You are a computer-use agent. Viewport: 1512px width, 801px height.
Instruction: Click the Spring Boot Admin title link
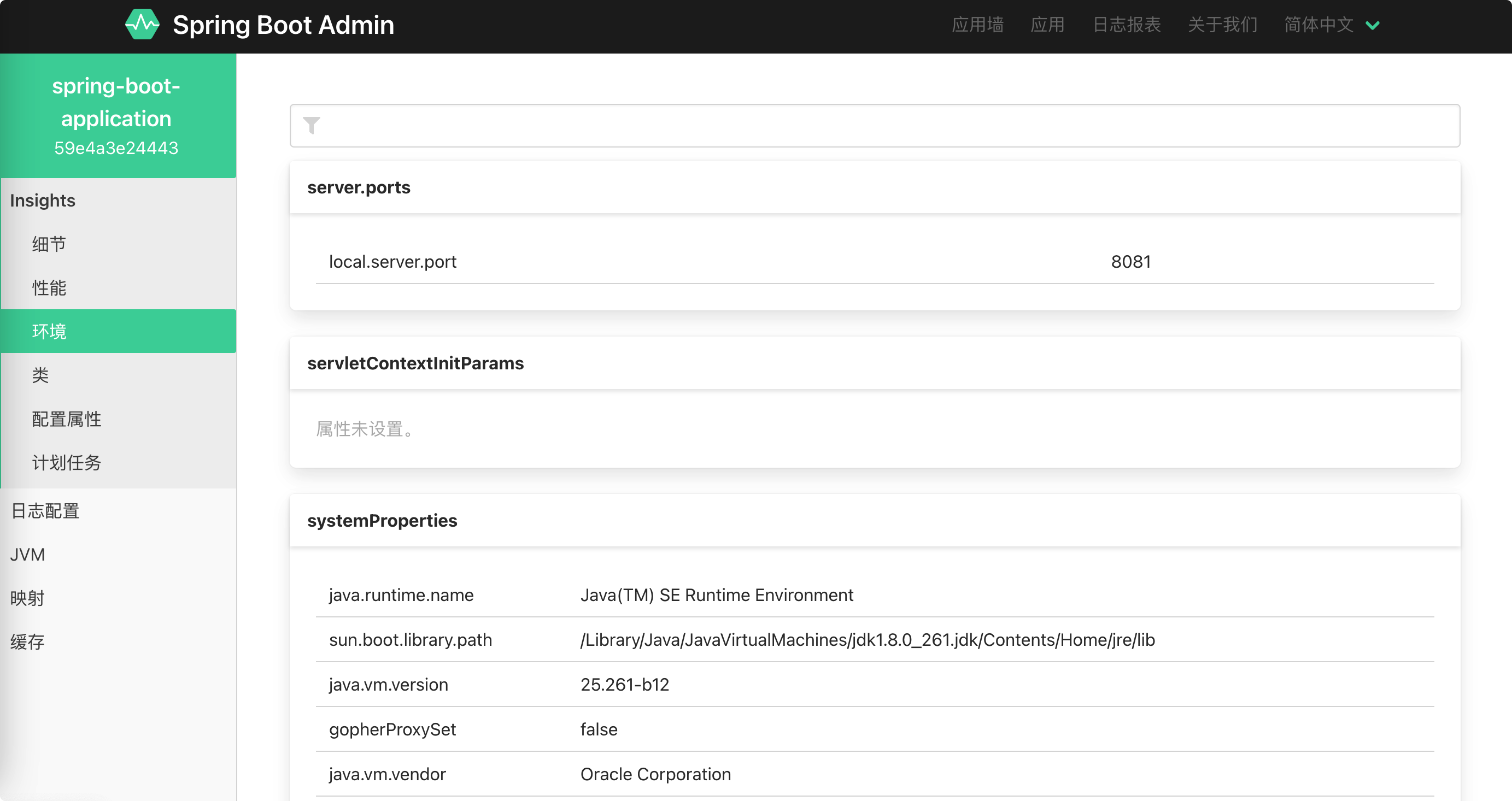pyautogui.click(x=283, y=25)
